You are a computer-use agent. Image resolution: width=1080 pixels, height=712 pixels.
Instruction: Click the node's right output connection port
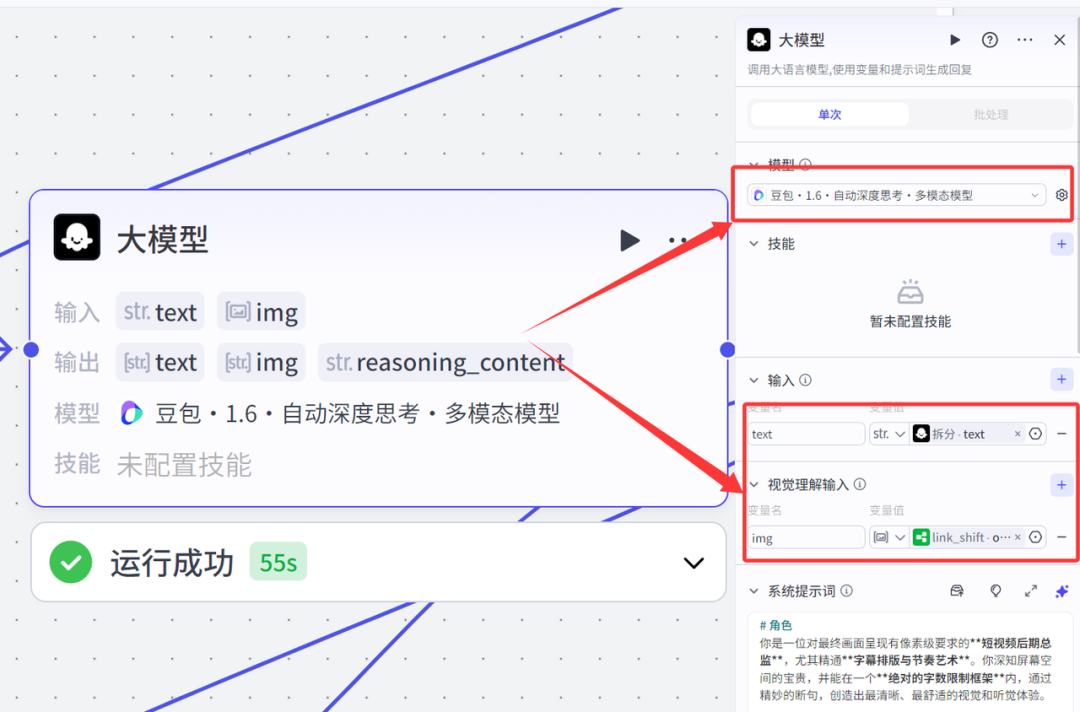point(727,350)
